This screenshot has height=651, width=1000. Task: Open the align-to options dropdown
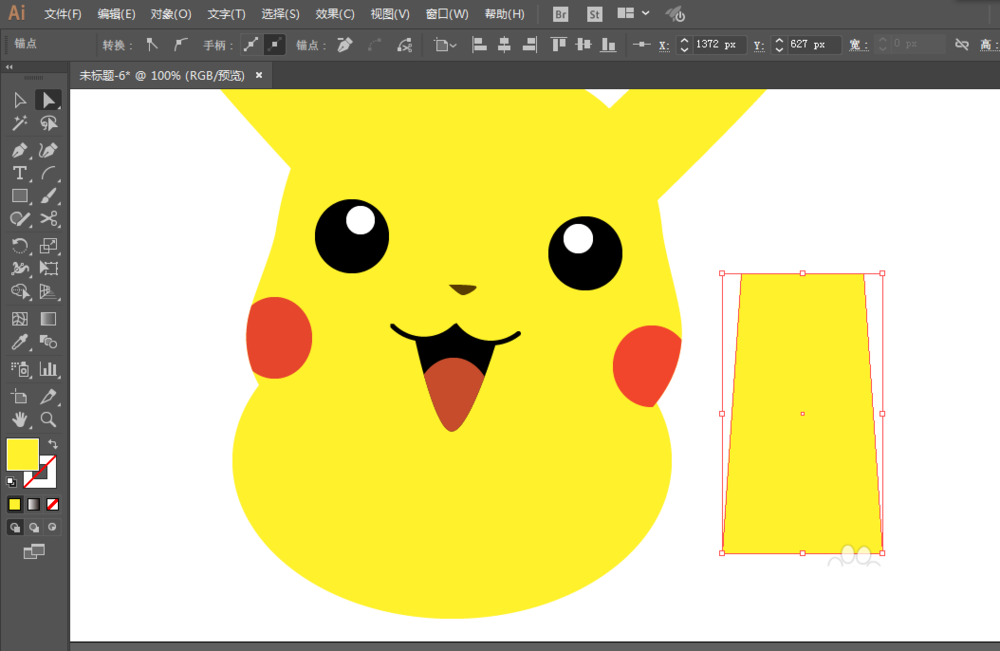point(445,45)
